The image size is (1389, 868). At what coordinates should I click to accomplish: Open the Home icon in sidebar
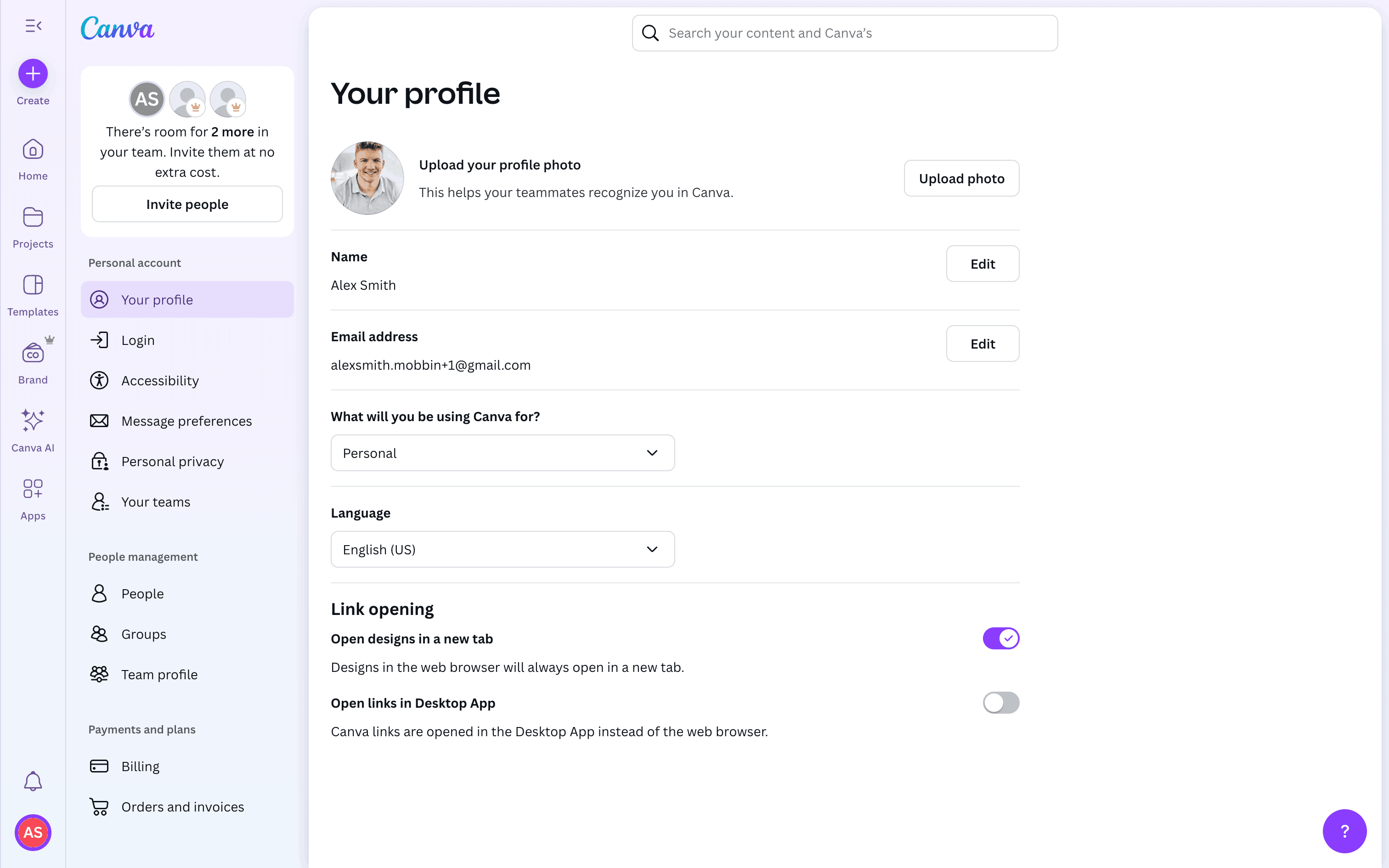coord(33,150)
